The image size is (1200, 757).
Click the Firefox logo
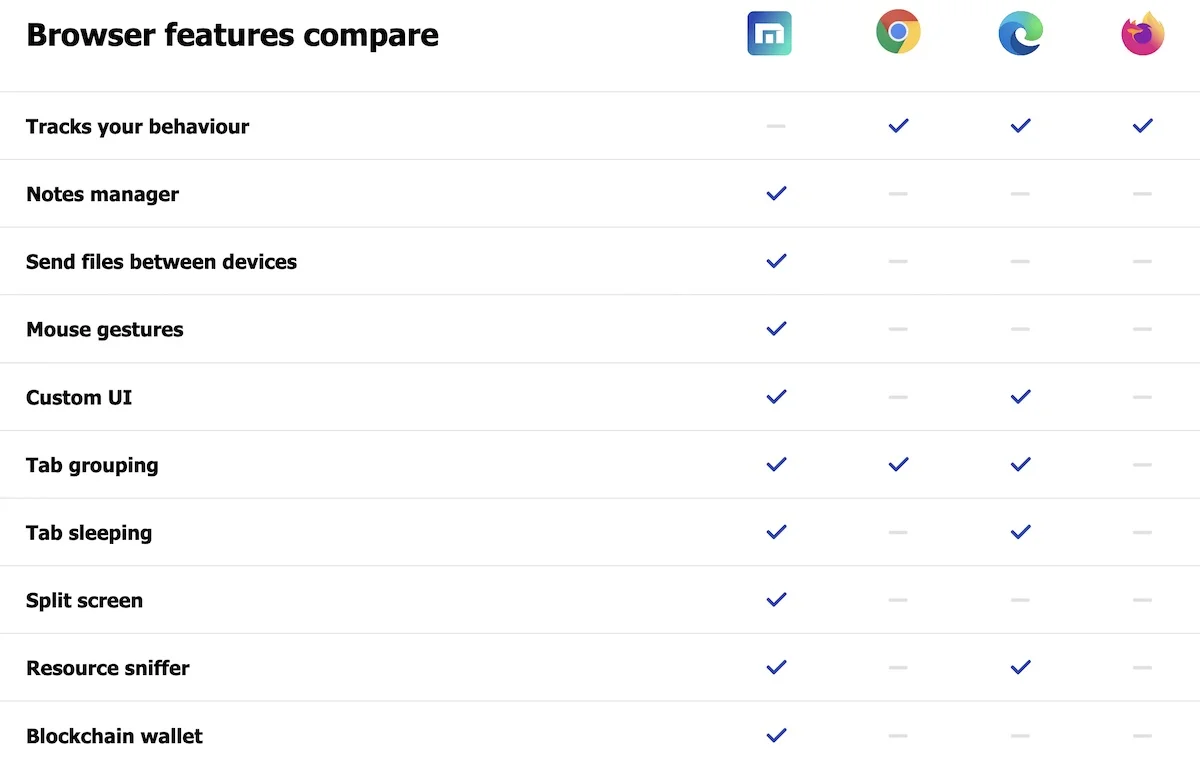point(1143,33)
